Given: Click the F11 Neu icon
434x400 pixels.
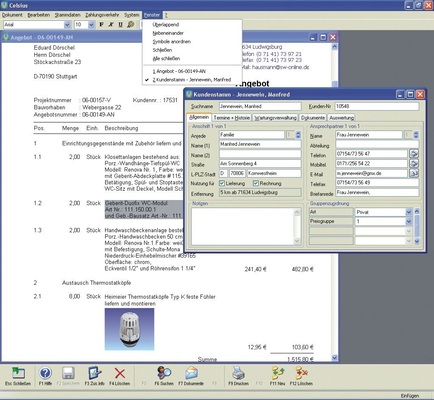Looking at the screenshot, I should (x=278, y=373).
